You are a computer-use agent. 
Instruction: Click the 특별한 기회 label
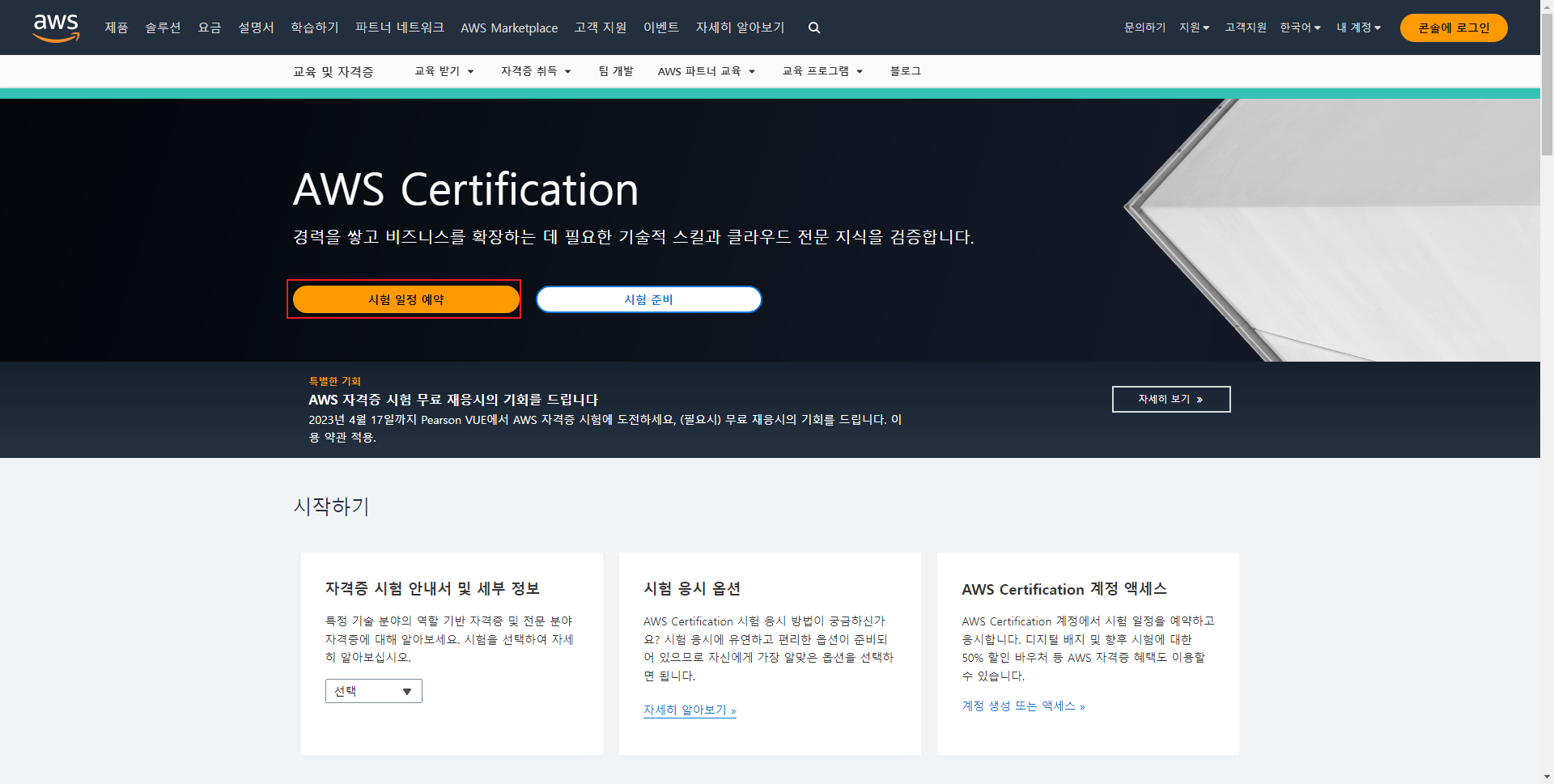[334, 381]
